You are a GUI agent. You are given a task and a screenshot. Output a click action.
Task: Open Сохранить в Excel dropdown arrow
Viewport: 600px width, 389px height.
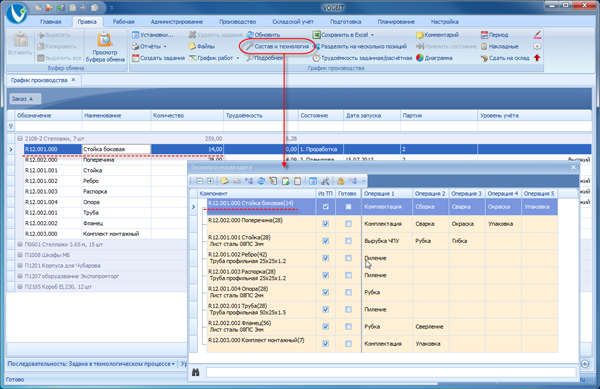tap(372, 35)
